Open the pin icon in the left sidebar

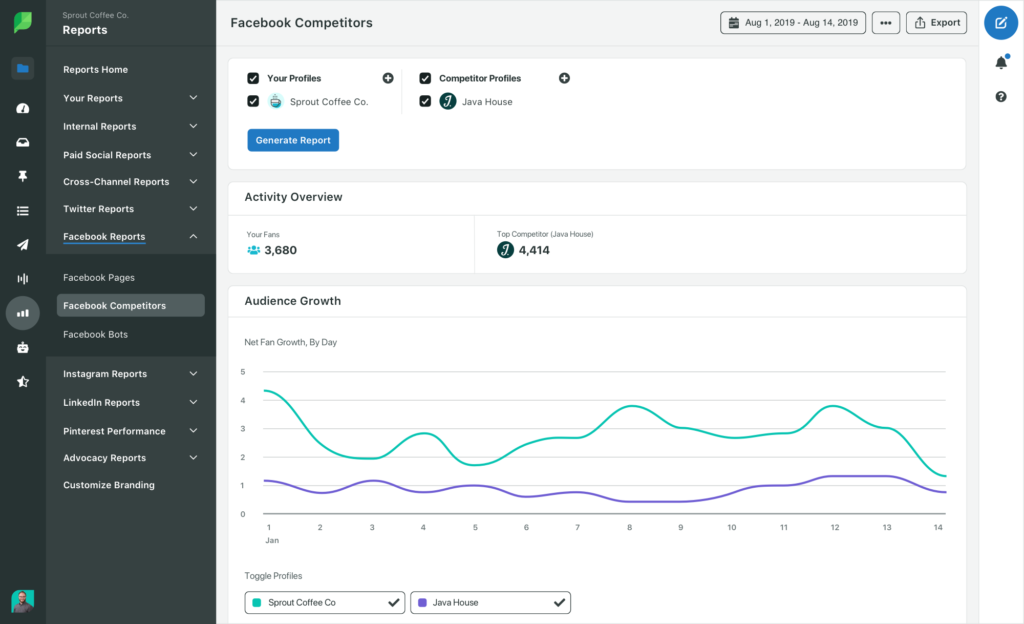[22, 176]
